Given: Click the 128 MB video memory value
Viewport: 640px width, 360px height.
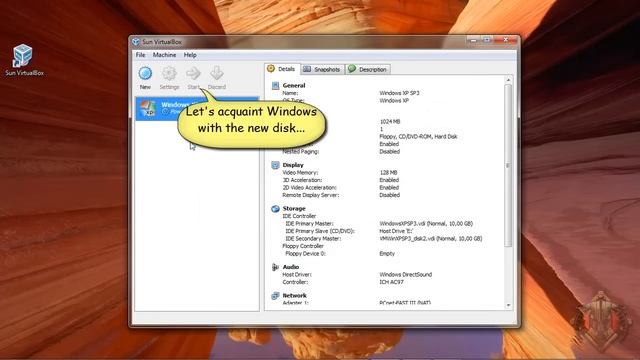Looking at the screenshot, I should (x=388, y=173).
